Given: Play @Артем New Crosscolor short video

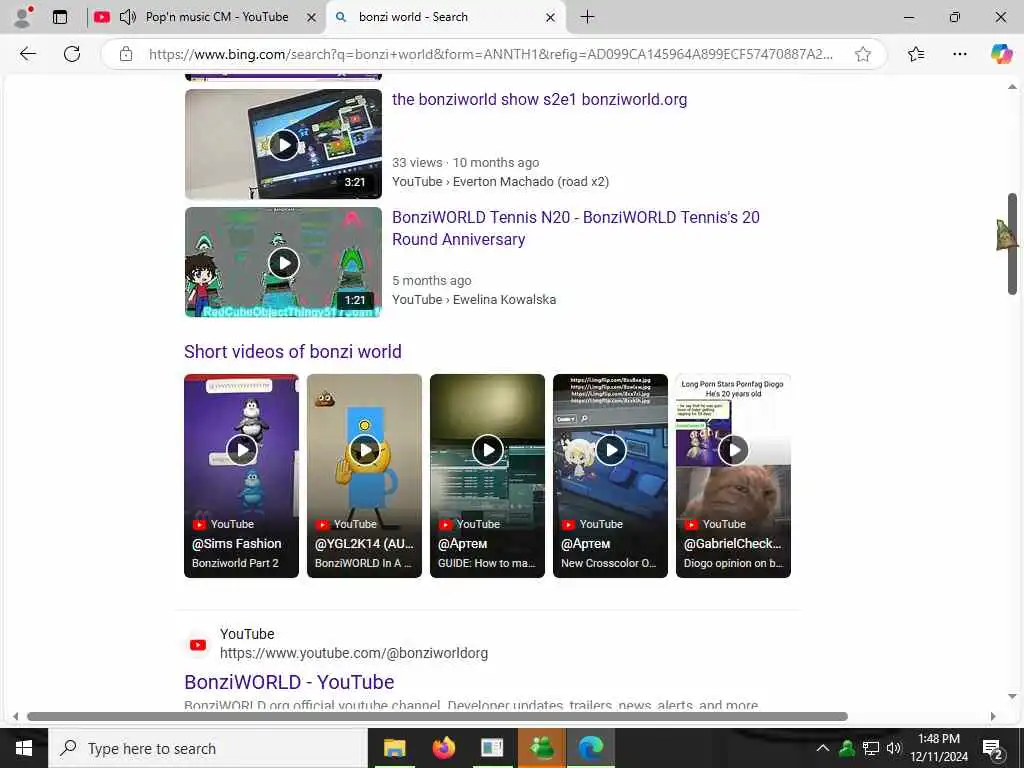Looking at the screenshot, I should (x=611, y=475).
